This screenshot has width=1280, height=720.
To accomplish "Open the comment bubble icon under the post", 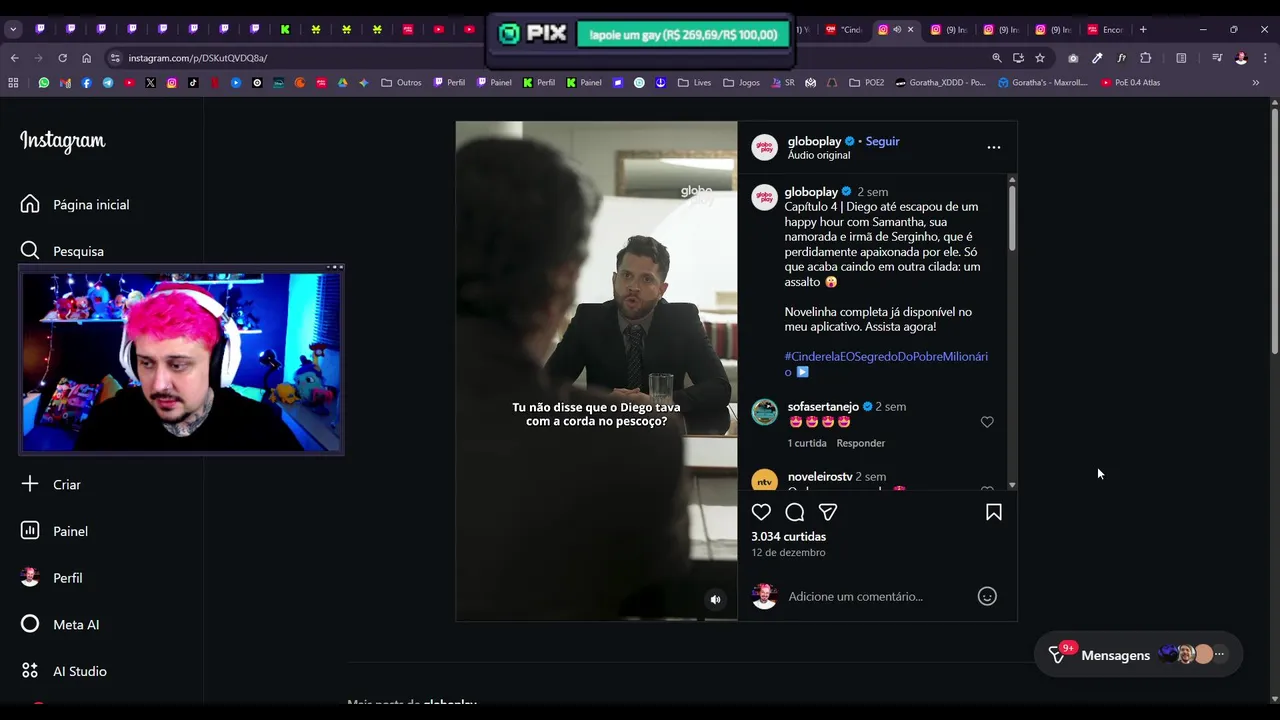I will (795, 512).
